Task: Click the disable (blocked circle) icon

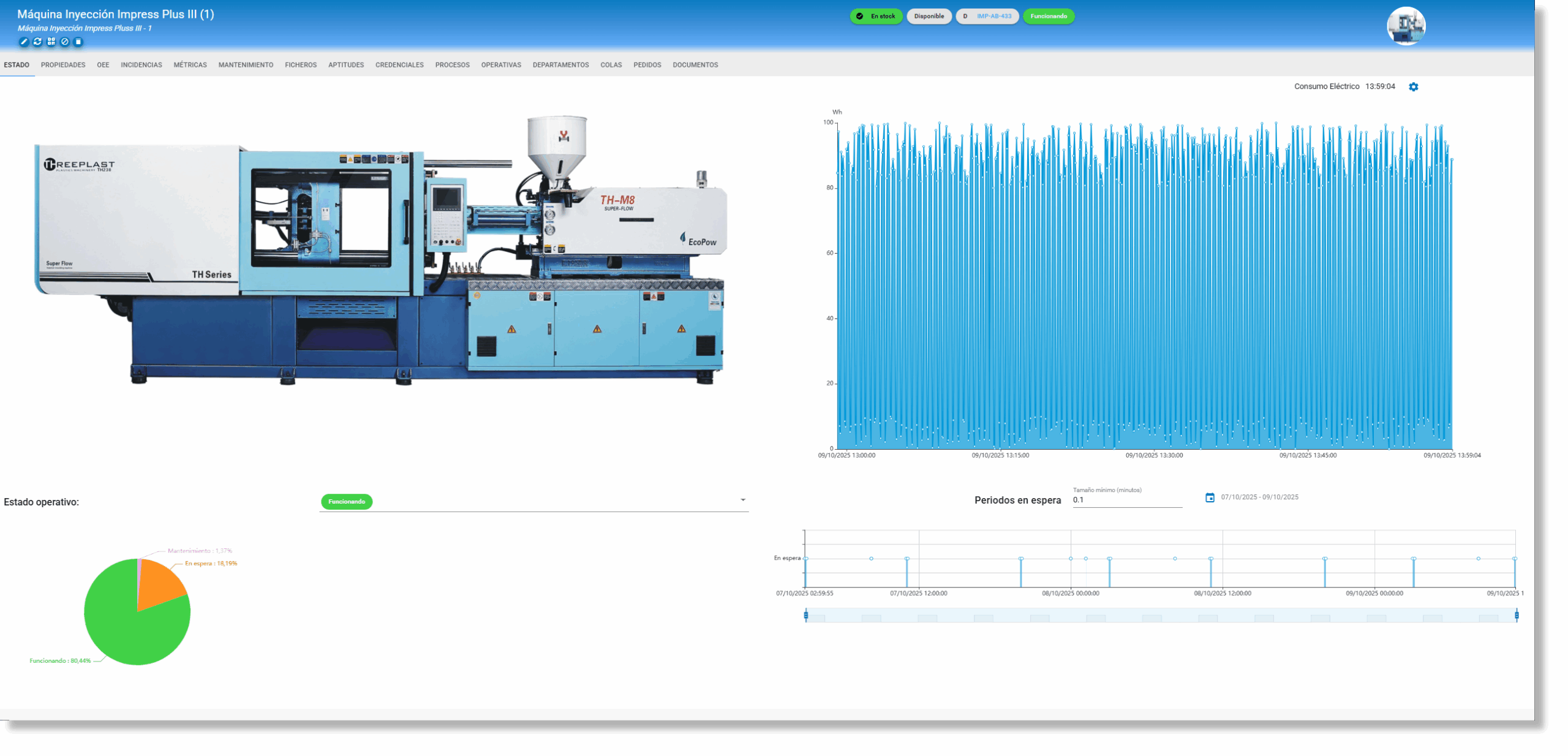Action: (x=65, y=42)
